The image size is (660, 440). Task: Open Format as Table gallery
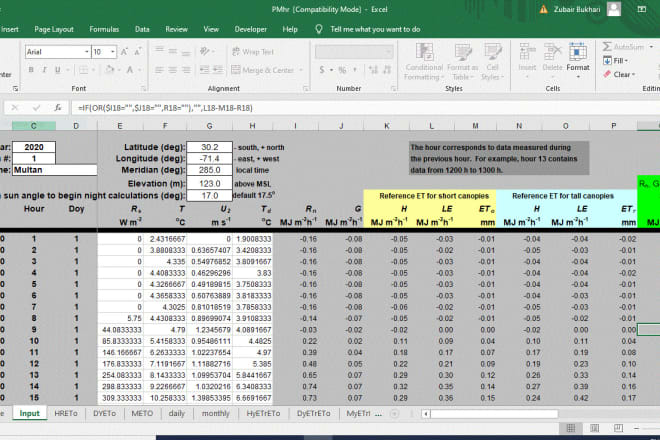pyautogui.click(x=463, y=61)
